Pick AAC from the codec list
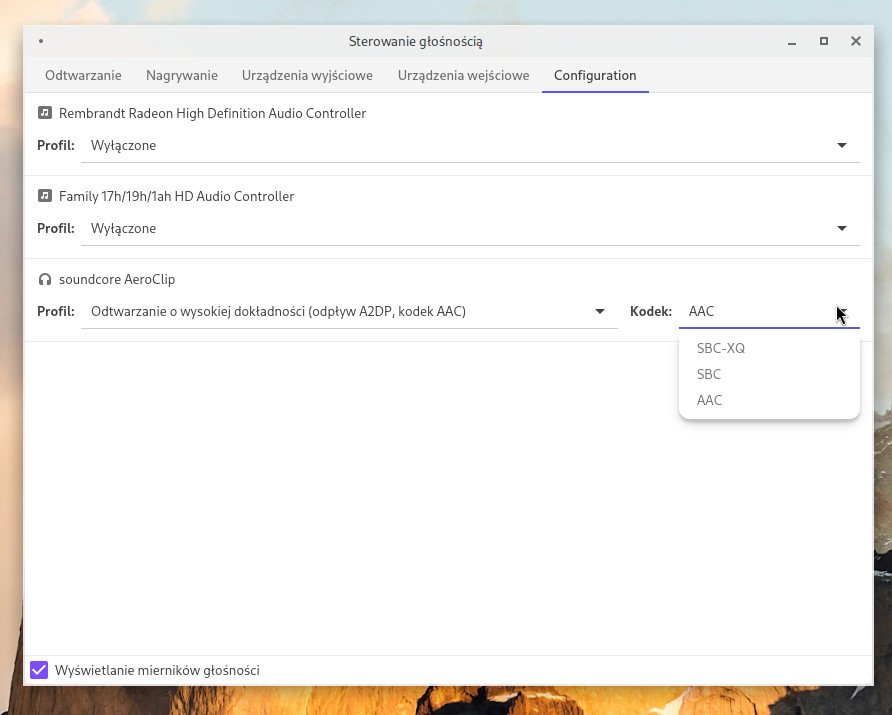The height and width of the screenshot is (715, 892). pos(769,400)
